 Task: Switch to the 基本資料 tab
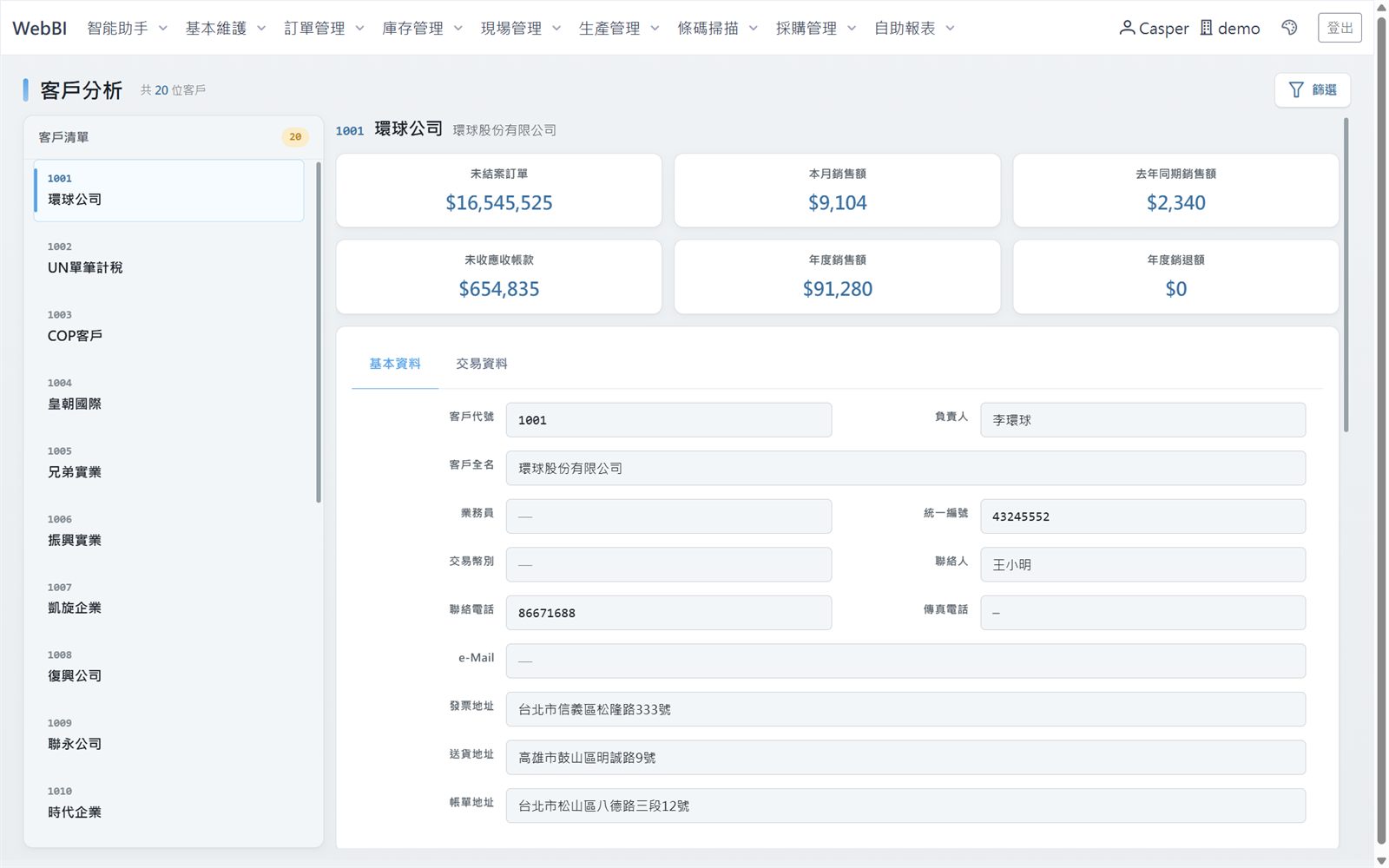pyautogui.click(x=395, y=364)
